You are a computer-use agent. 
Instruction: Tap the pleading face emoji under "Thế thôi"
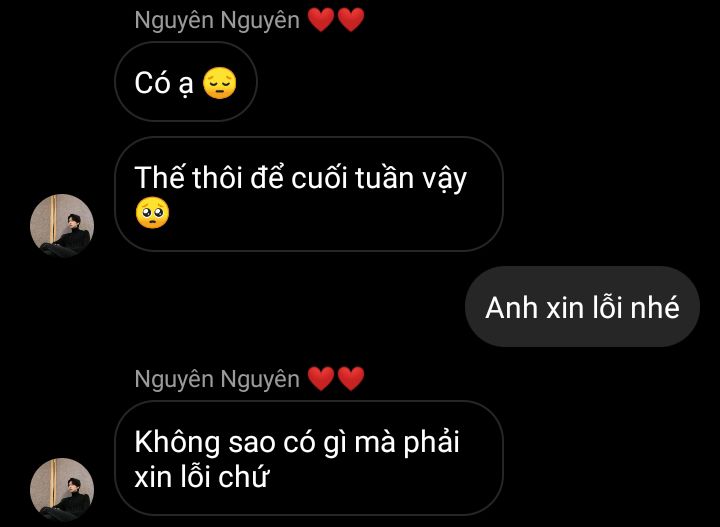point(152,213)
